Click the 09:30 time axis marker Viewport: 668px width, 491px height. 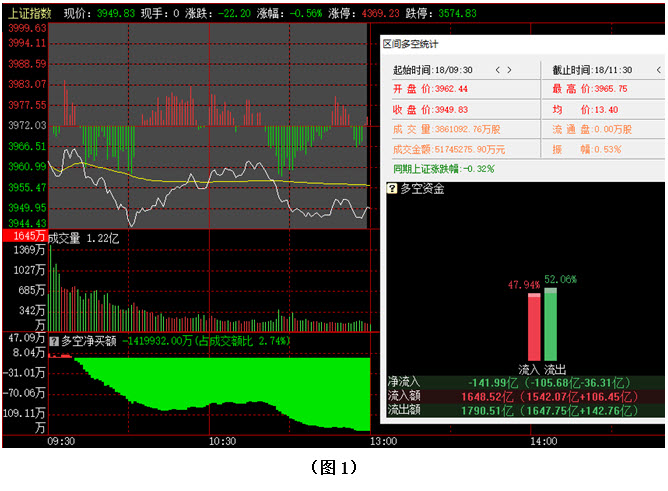61,441
